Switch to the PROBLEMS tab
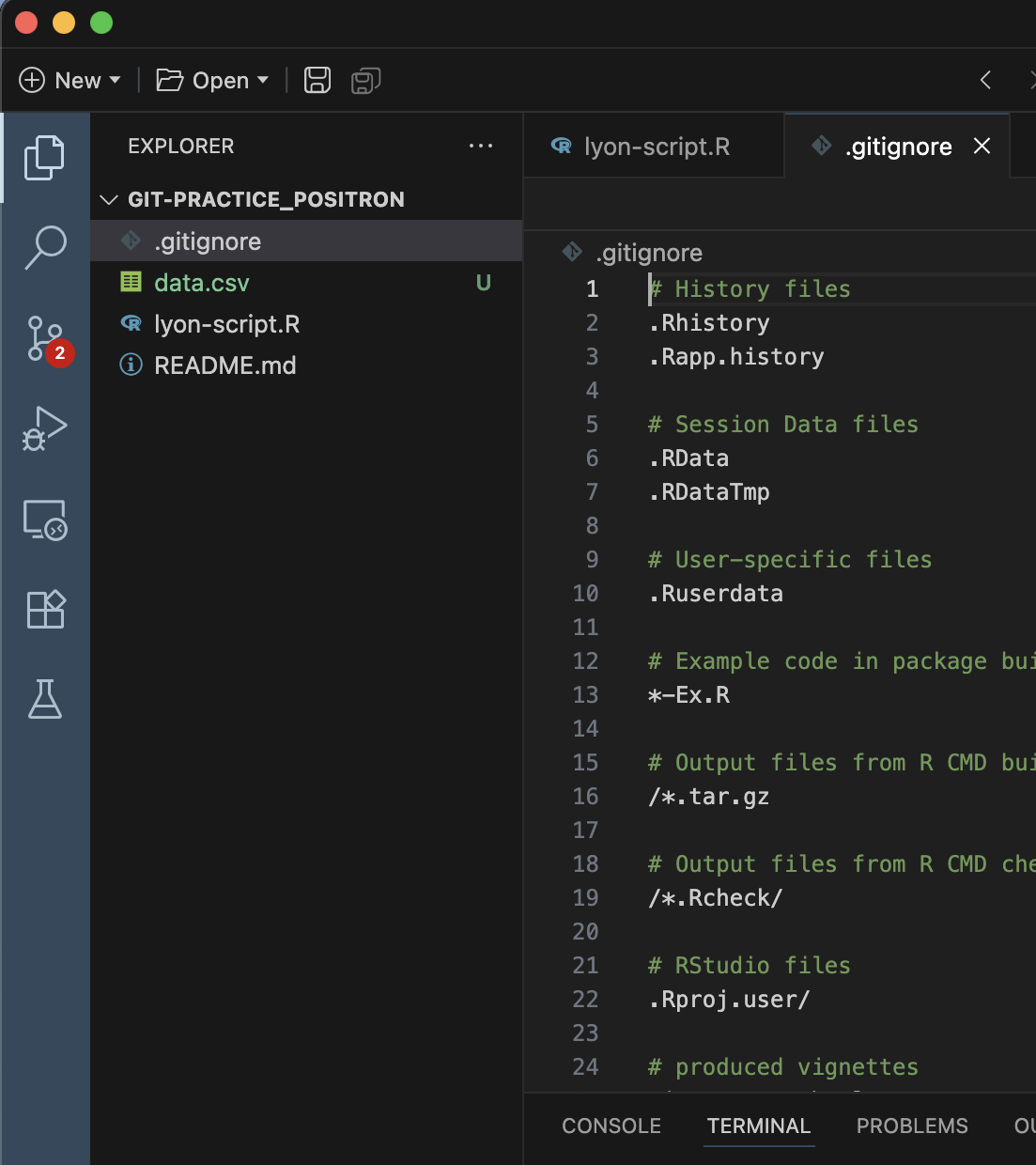Screen dimensions: 1036x1165 911,1126
